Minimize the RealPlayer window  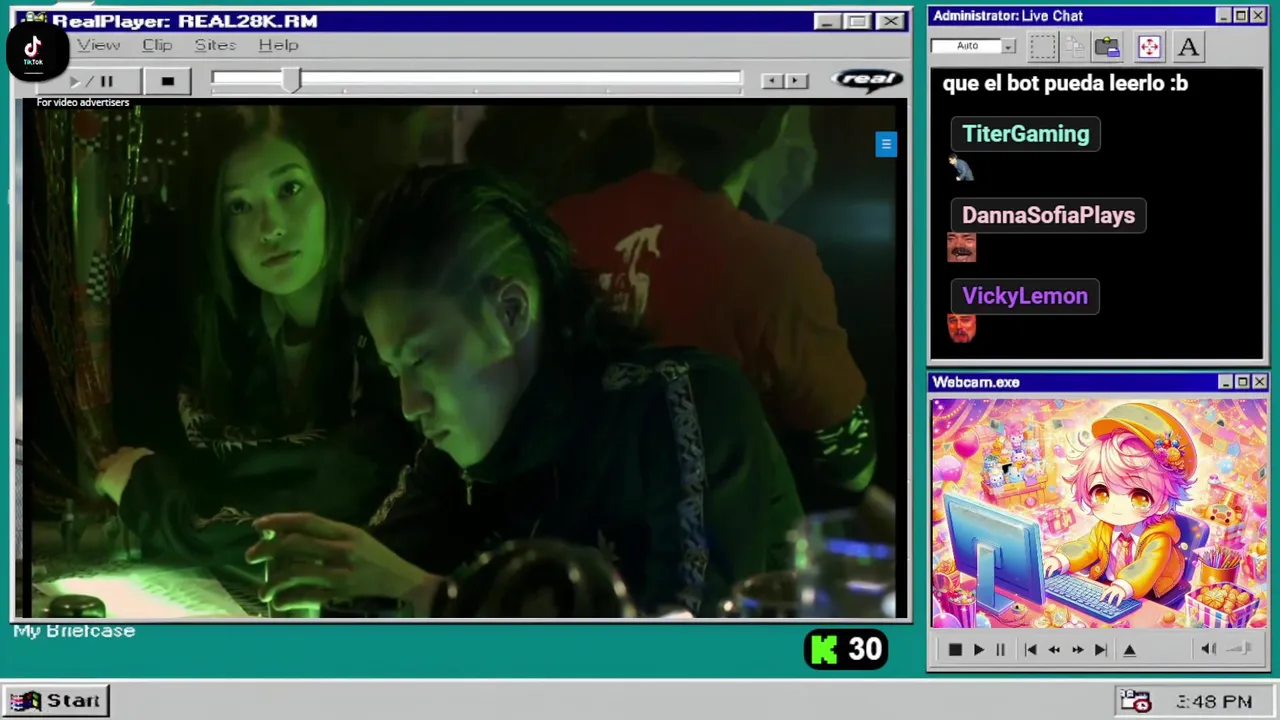pyautogui.click(x=826, y=21)
